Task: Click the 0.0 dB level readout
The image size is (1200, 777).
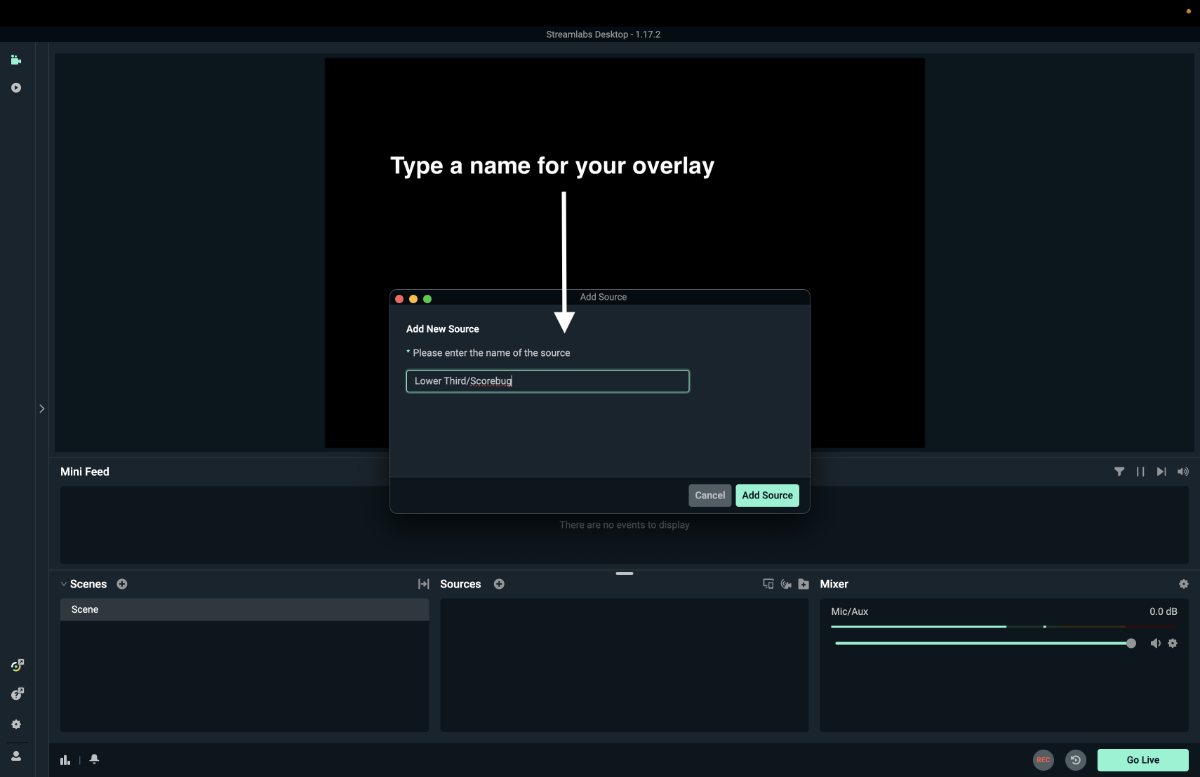Action: pyautogui.click(x=1163, y=611)
